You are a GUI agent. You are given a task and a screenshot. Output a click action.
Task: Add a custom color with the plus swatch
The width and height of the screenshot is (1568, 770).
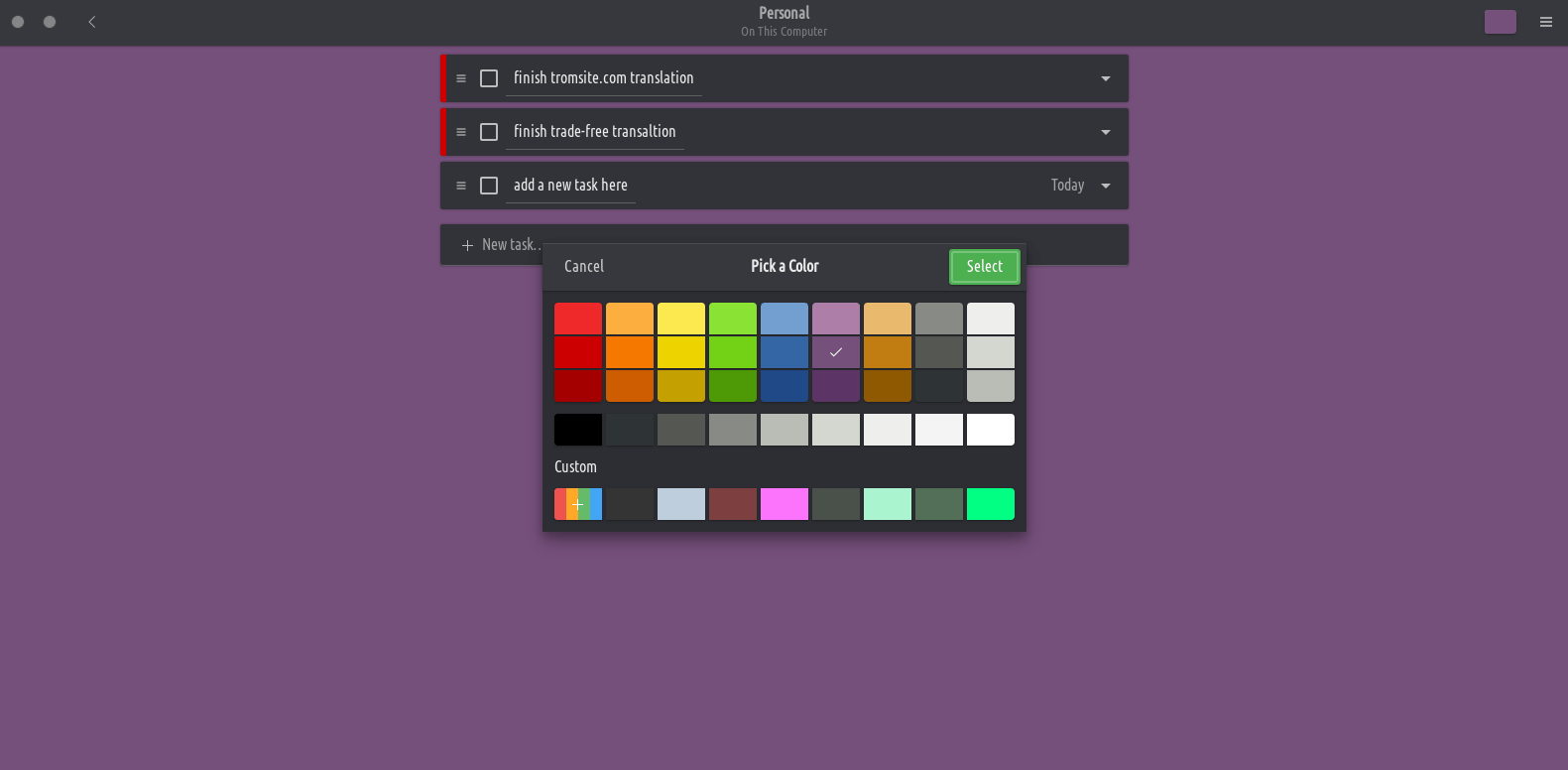point(578,504)
